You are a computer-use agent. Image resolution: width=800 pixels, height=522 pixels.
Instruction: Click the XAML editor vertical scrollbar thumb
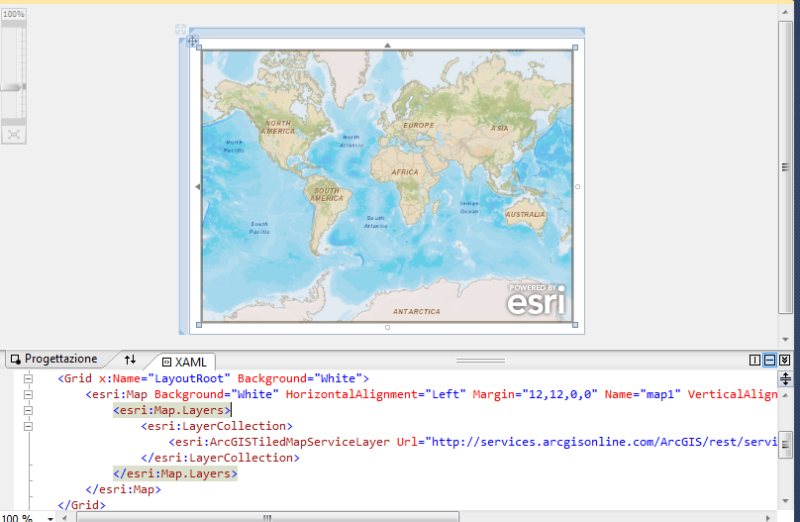coord(785,444)
